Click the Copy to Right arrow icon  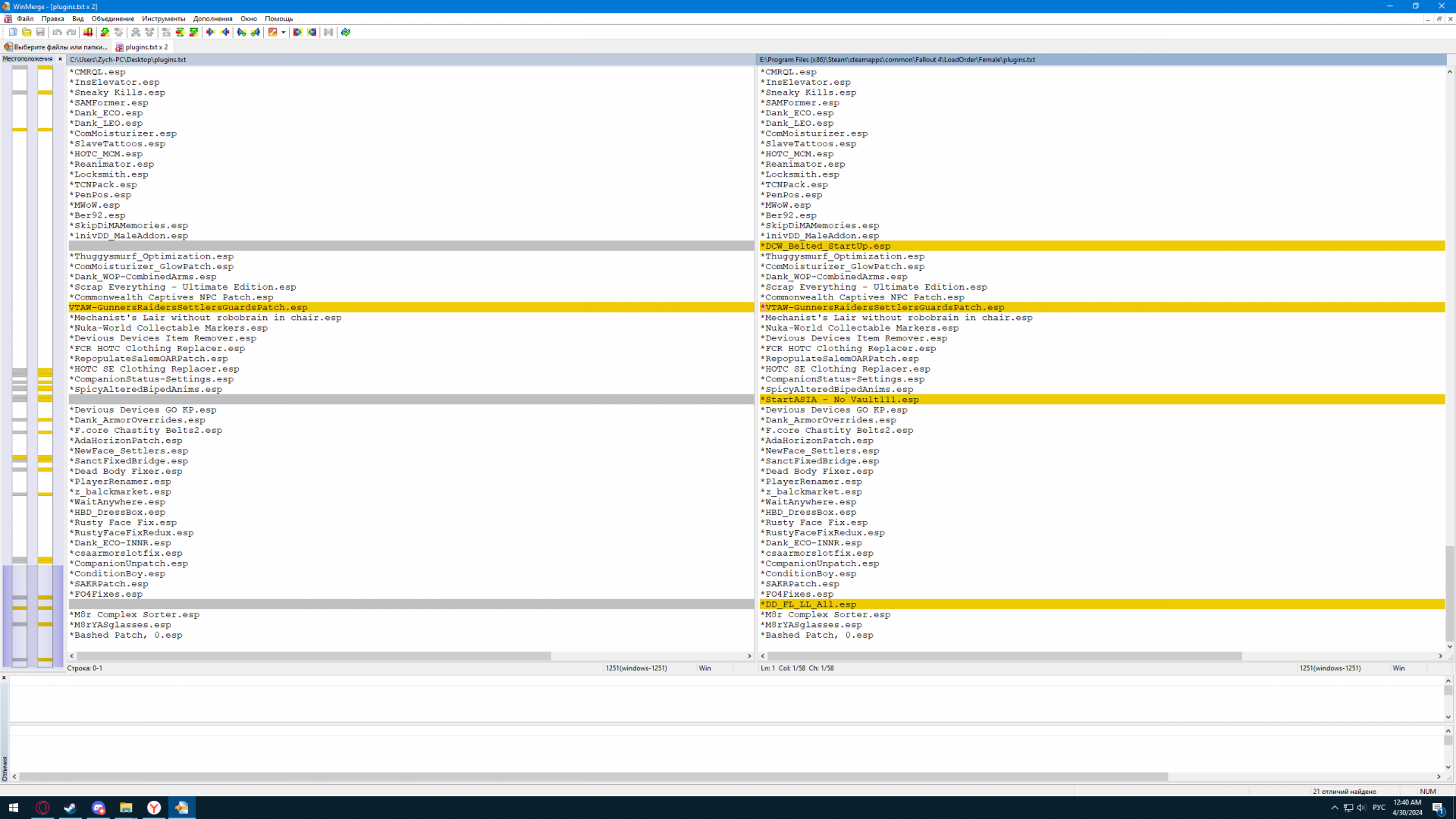tap(211, 32)
